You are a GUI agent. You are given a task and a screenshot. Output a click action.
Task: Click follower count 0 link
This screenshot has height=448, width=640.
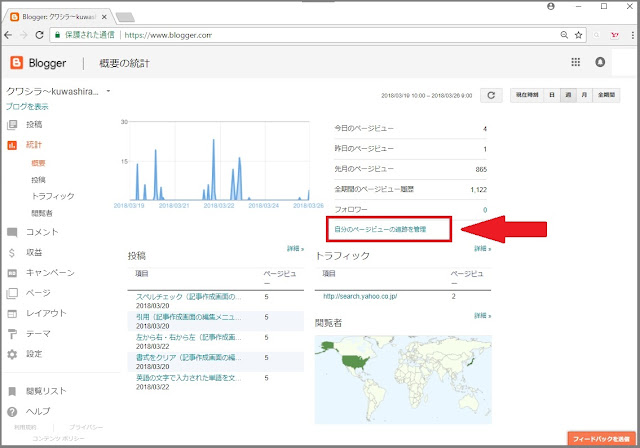pyautogui.click(x=485, y=210)
